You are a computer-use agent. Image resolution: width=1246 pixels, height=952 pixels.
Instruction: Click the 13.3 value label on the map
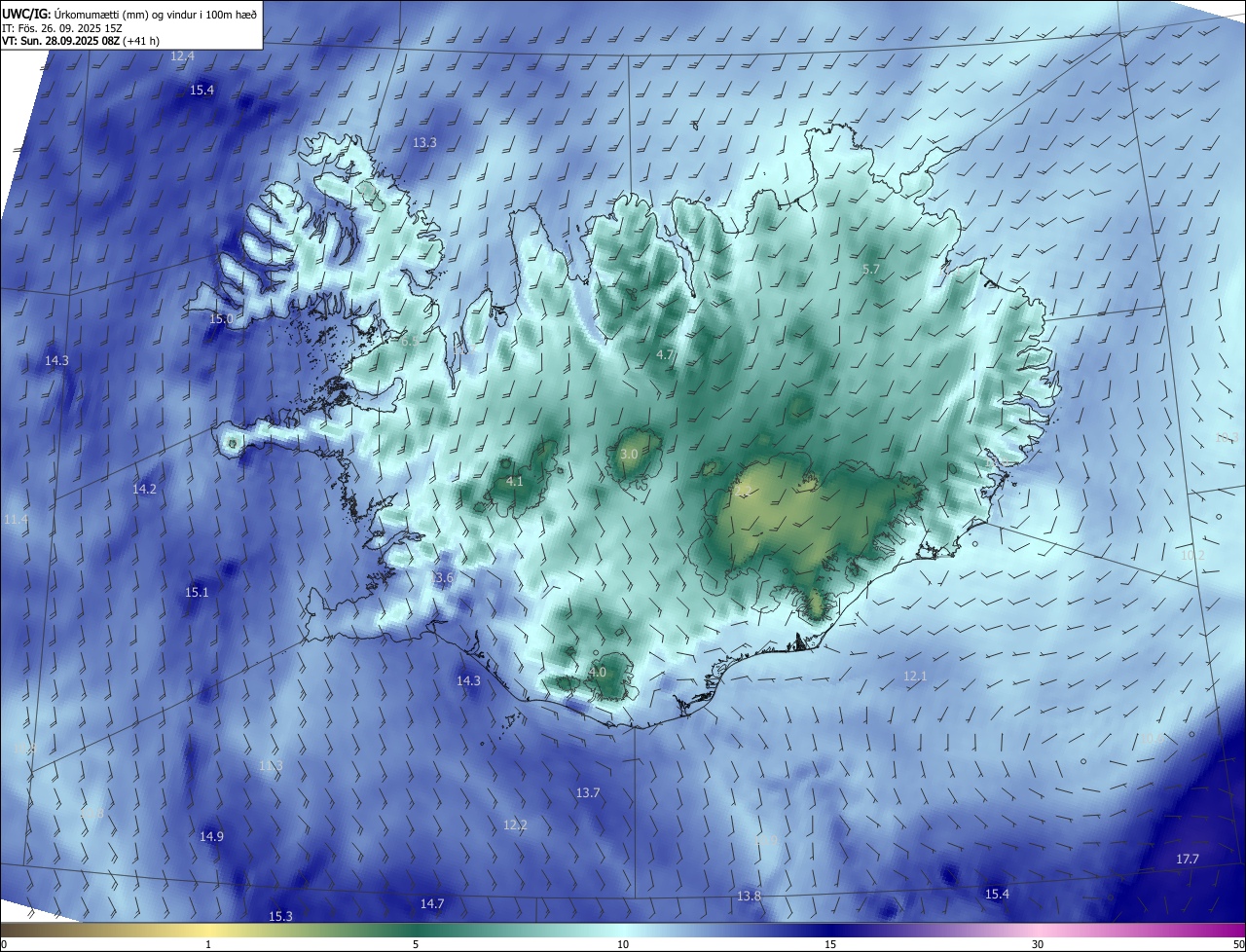(x=424, y=143)
